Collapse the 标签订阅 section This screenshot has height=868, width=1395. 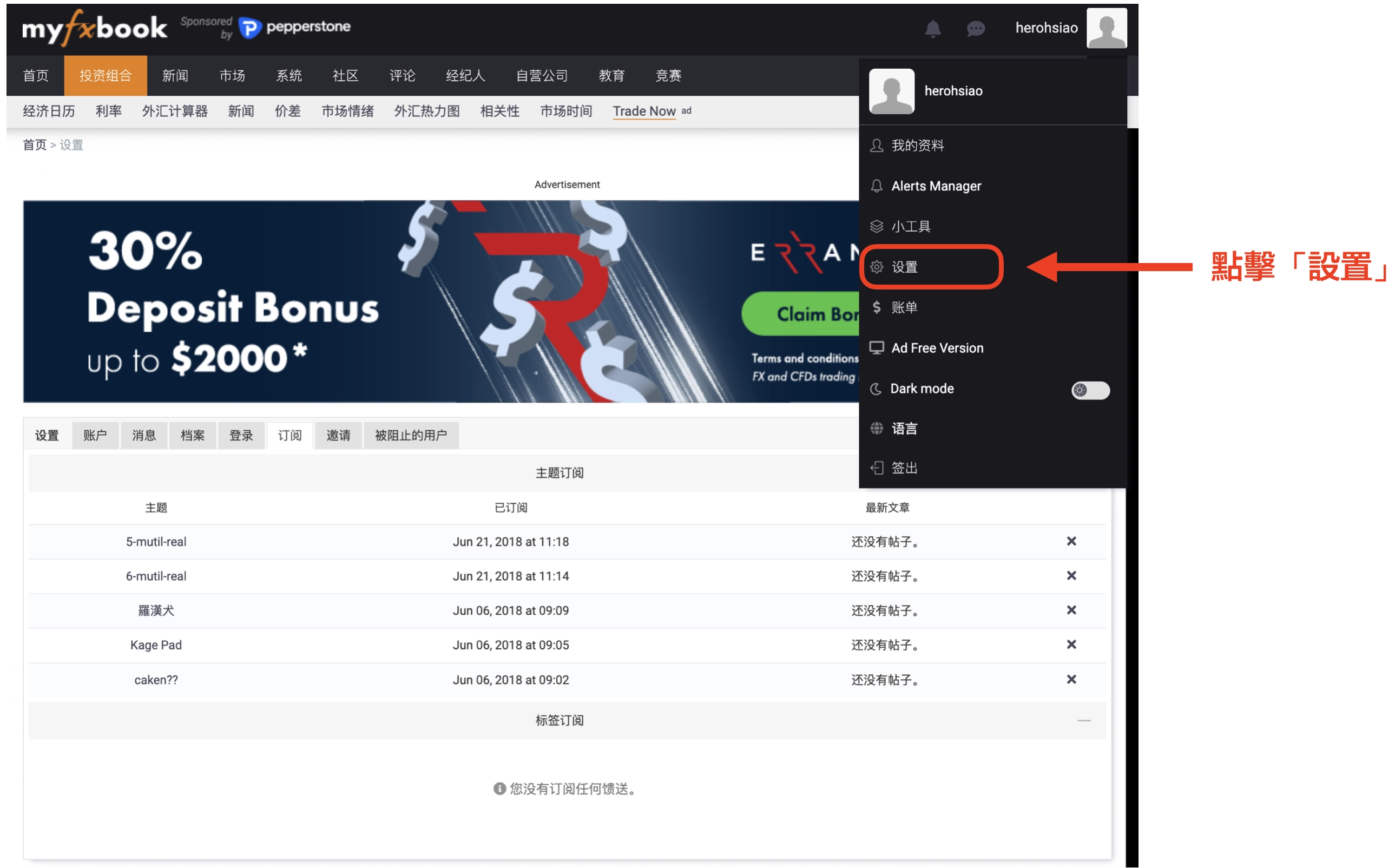(x=1084, y=720)
